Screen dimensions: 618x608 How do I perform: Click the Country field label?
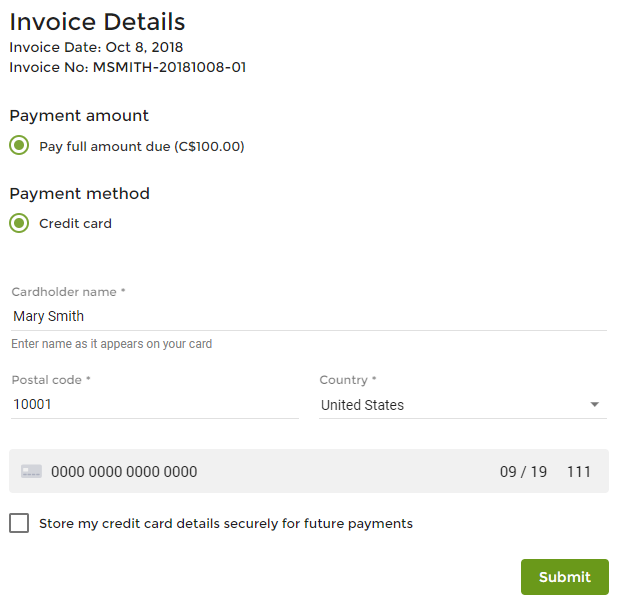coord(348,380)
